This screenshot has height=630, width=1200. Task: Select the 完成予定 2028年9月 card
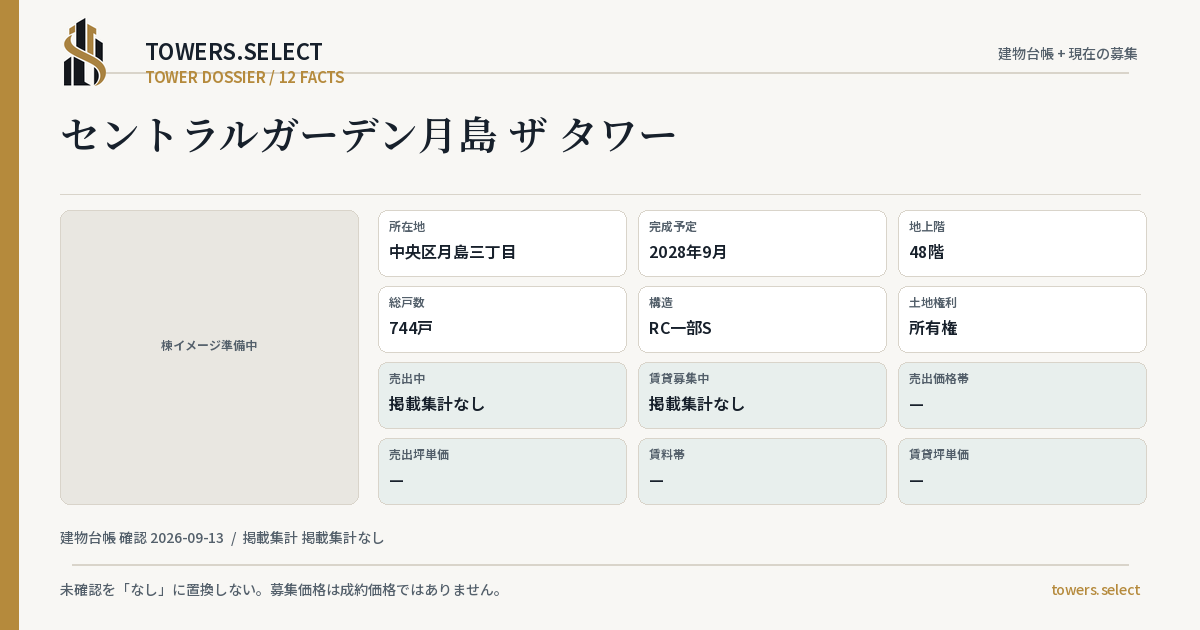coord(762,243)
